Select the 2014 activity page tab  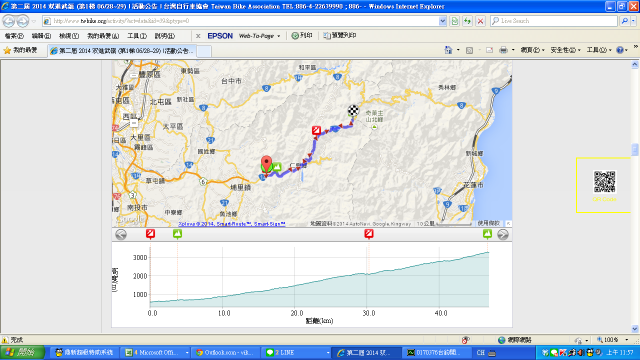pos(122,51)
